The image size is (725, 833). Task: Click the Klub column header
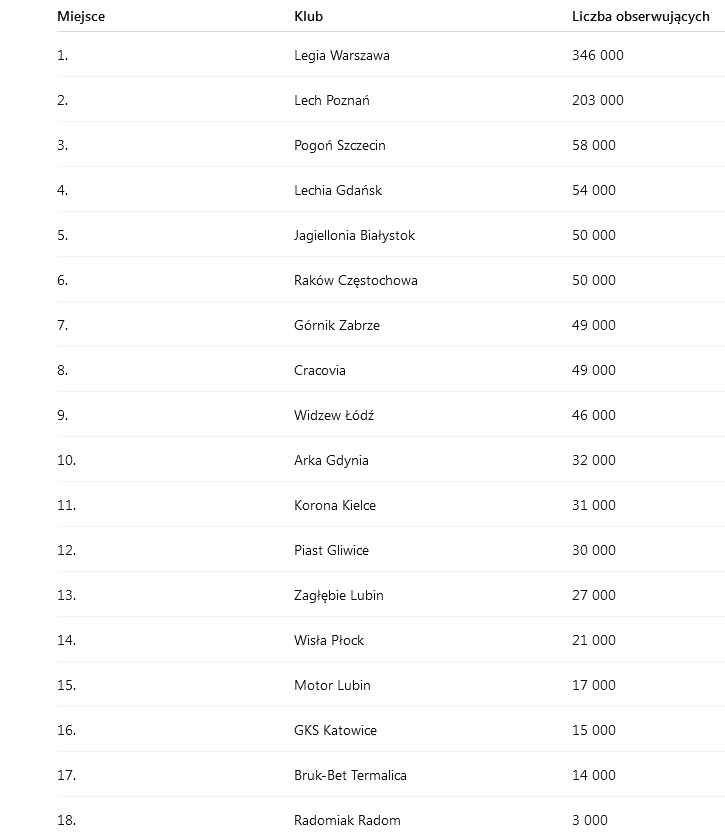[x=308, y=17]
